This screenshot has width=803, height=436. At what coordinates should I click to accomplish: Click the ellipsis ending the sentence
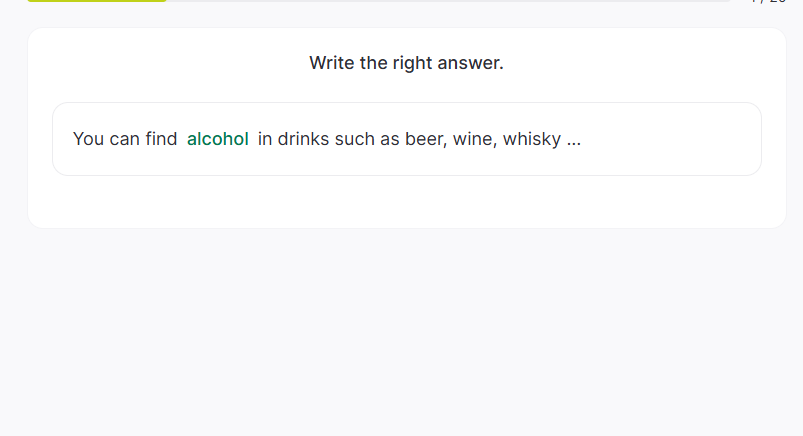(x=574, y=139)
